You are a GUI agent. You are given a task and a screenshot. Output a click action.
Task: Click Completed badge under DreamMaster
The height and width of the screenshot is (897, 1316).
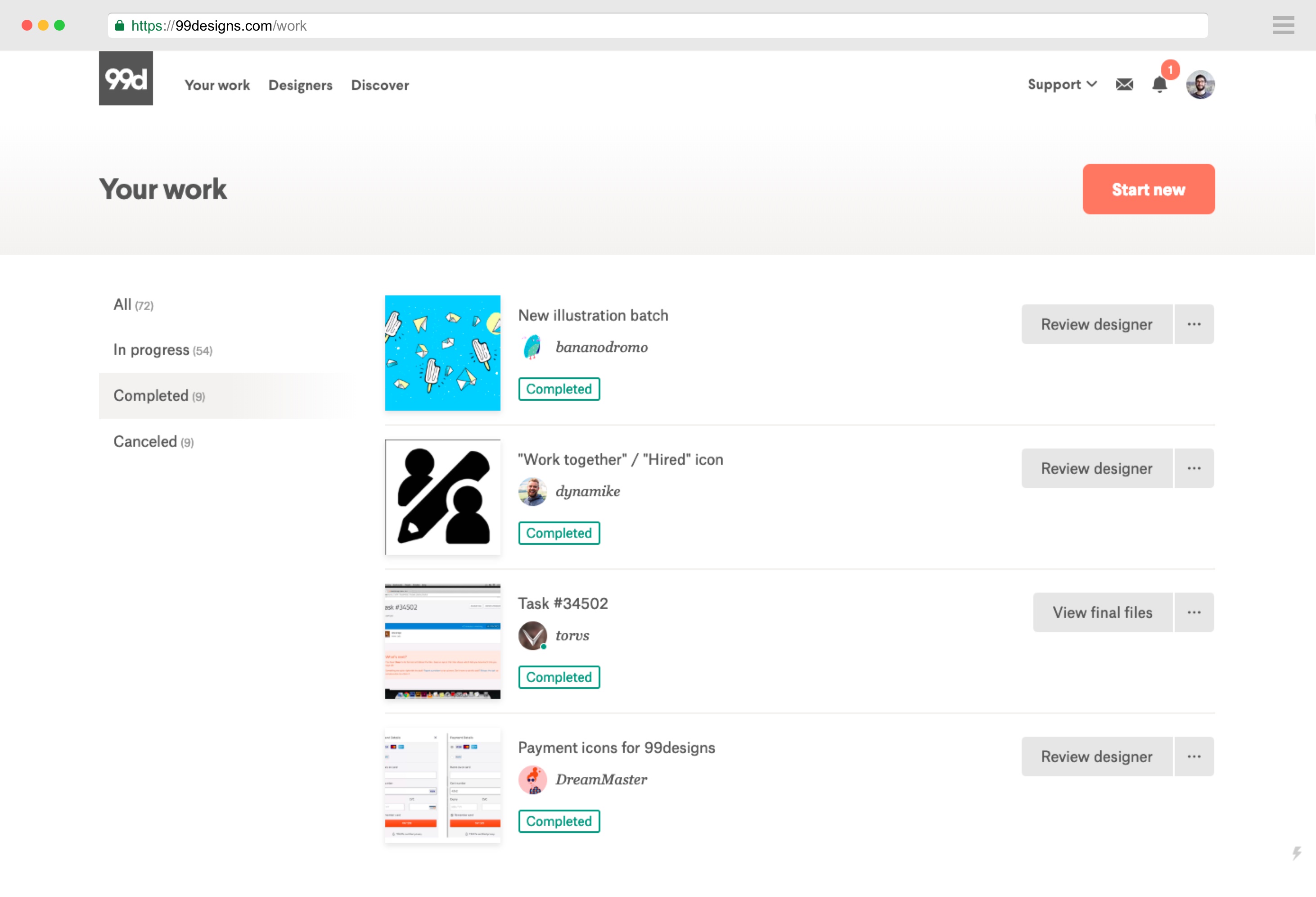559,821
